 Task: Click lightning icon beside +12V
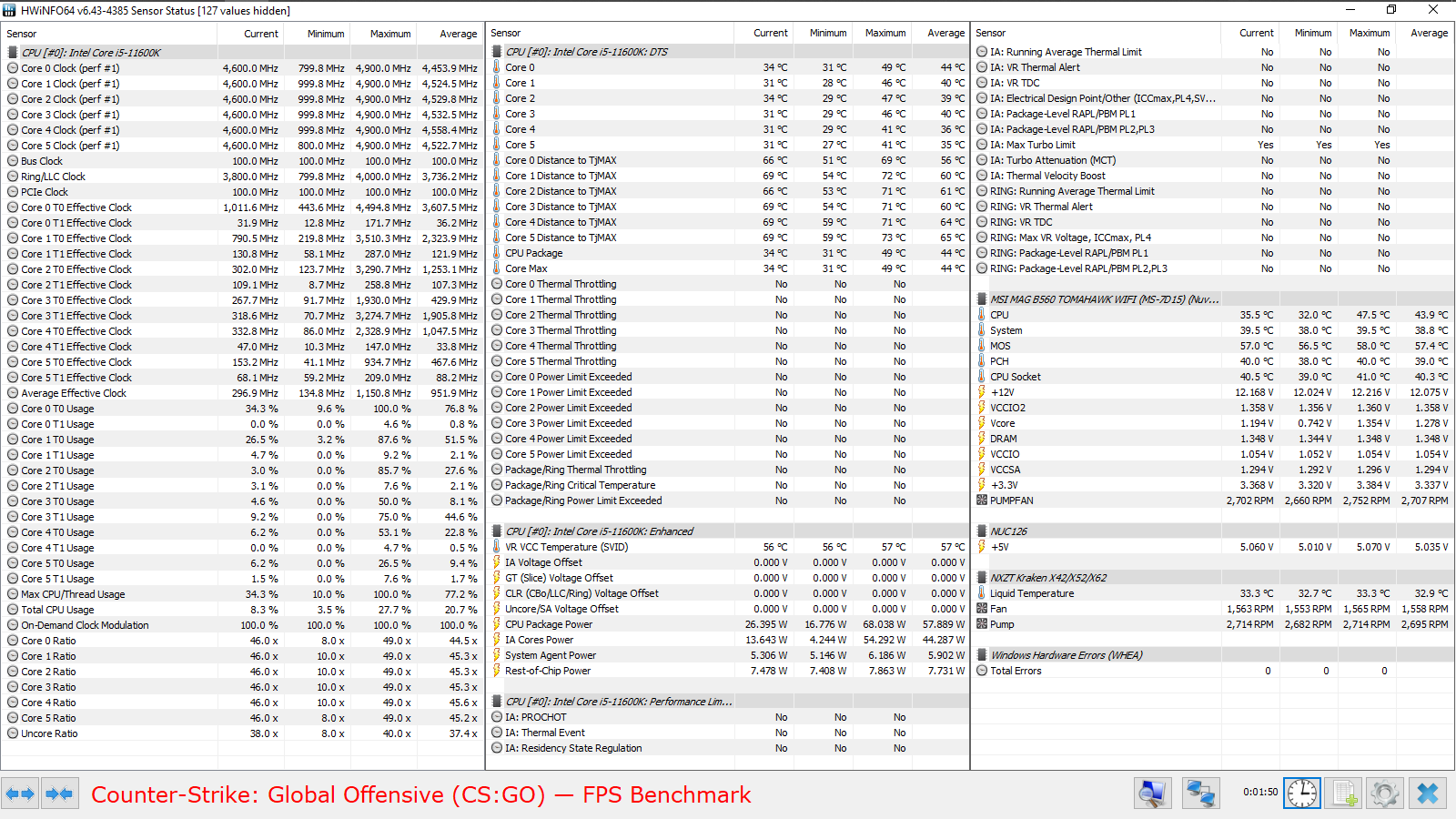pyautogui.click(x=982, y=392)
